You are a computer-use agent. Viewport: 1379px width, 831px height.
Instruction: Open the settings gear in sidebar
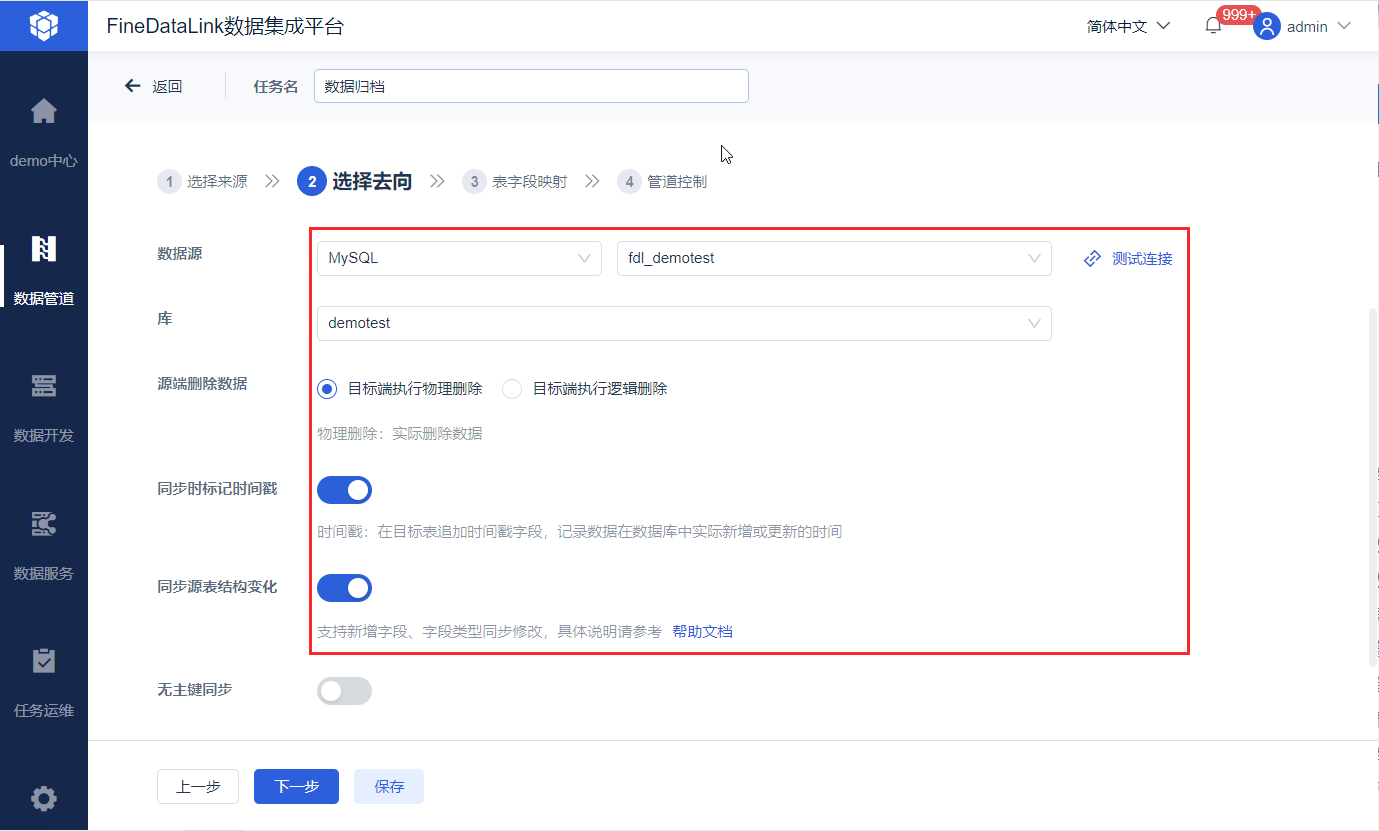click(44, 799)
